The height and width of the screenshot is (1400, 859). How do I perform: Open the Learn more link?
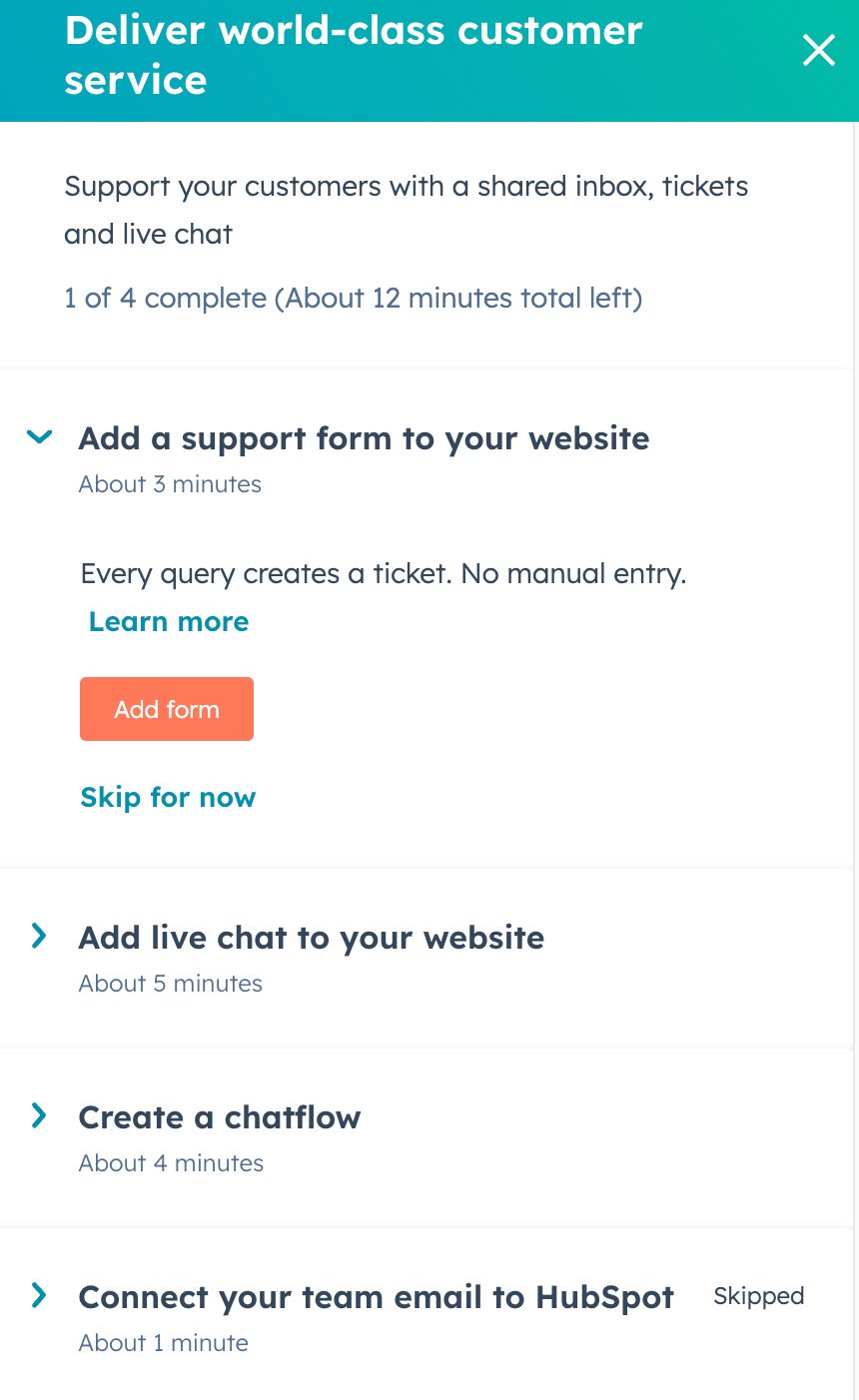[x=168, y=621]
